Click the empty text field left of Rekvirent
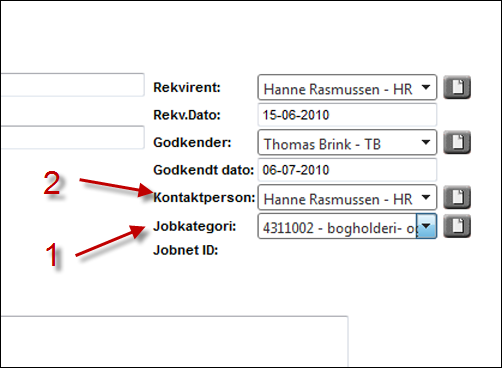502x368 pixels. click(x=72, y=85)
